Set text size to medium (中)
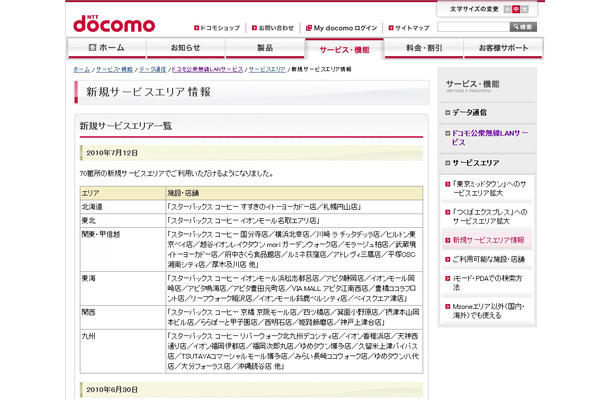This screenshot has width=610, height=400. [x=516, y=9]
